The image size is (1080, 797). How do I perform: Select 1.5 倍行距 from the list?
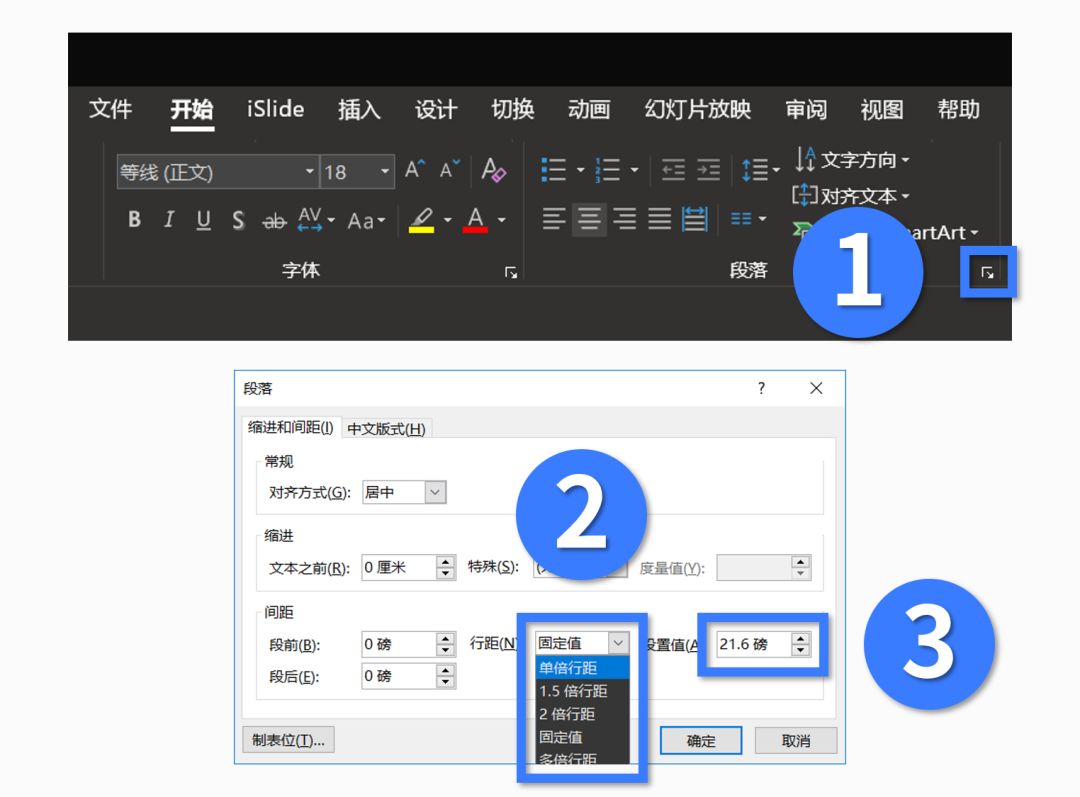coord(573,691)
